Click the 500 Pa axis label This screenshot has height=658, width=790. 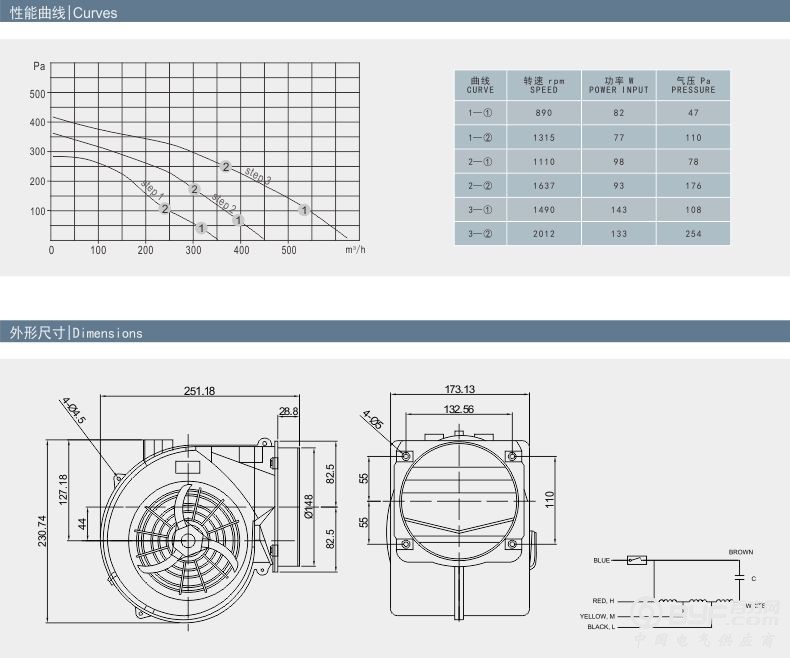click(38, 93)
